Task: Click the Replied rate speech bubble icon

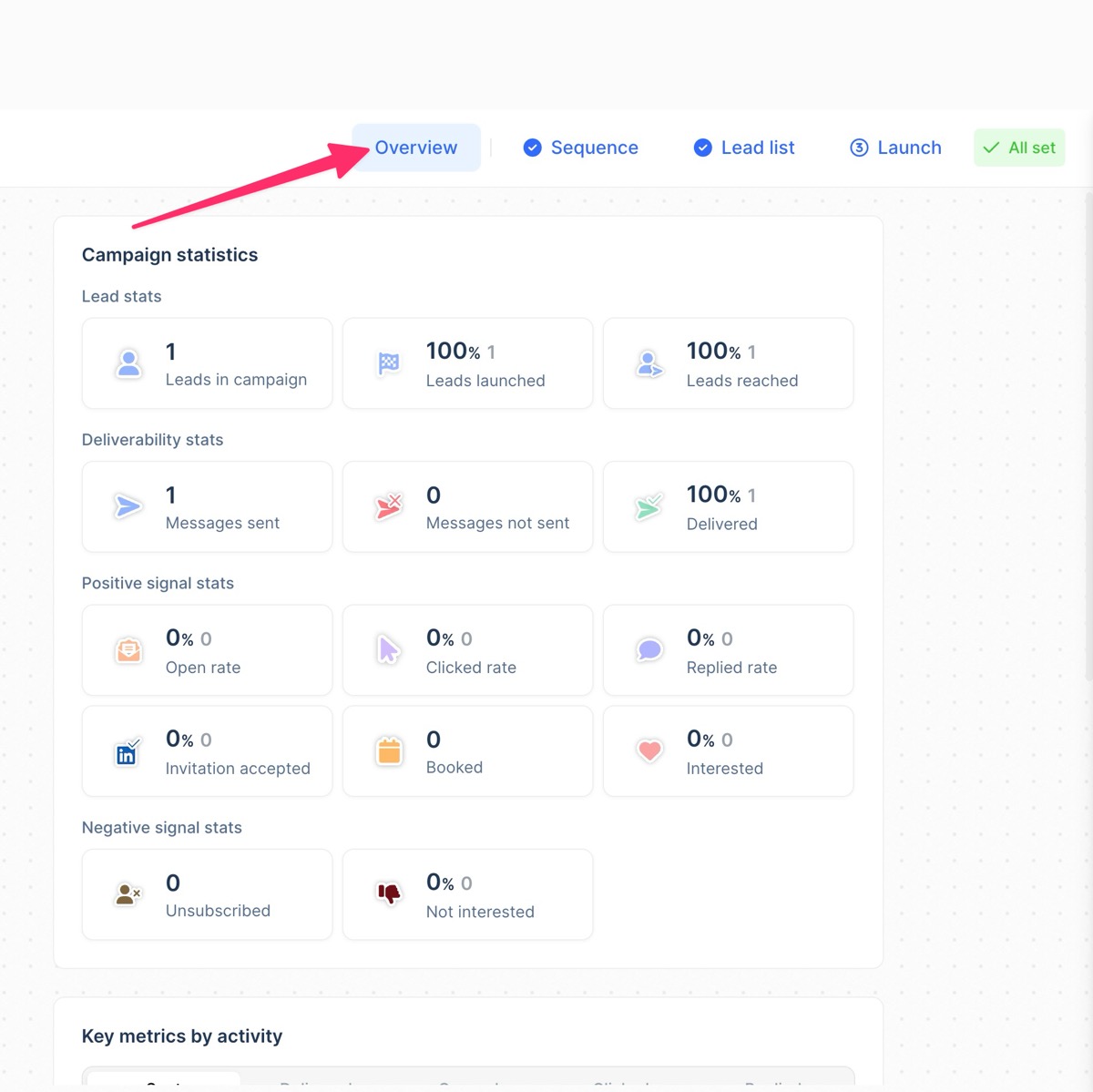Action: [x=649, y=650]
